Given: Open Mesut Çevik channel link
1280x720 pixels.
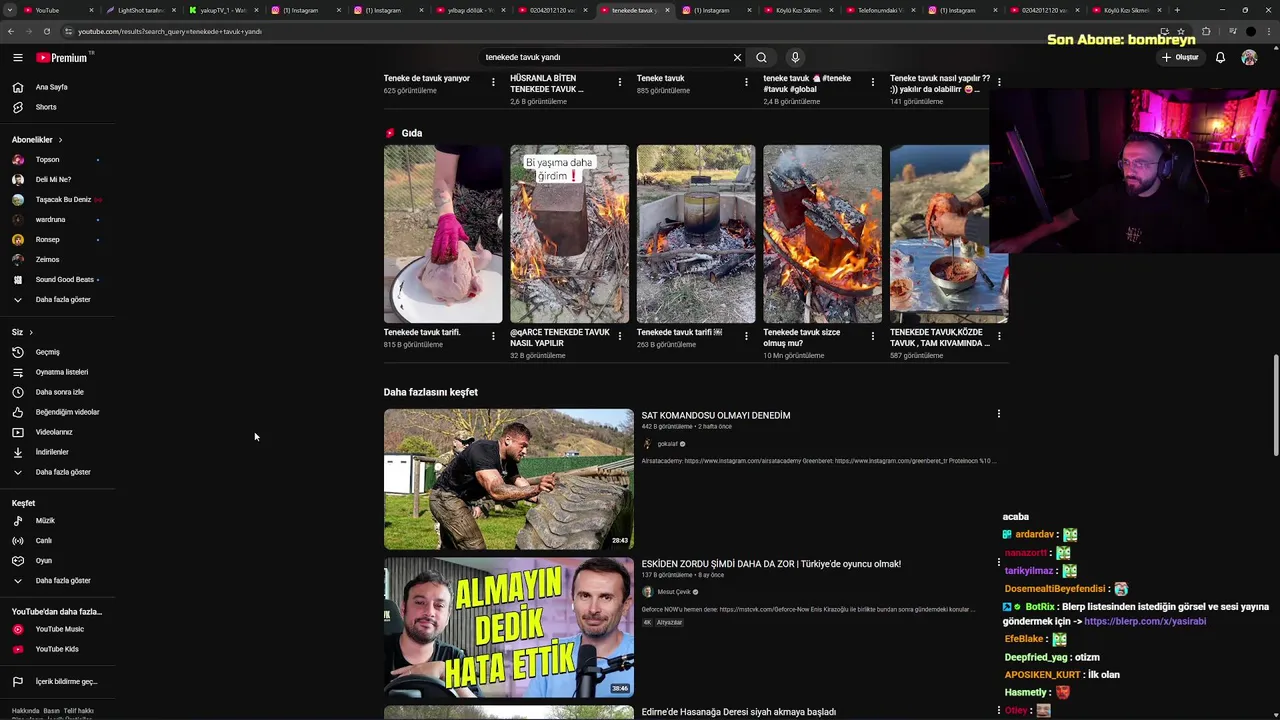Looking at the screenshot, I should tap(674, 592).
